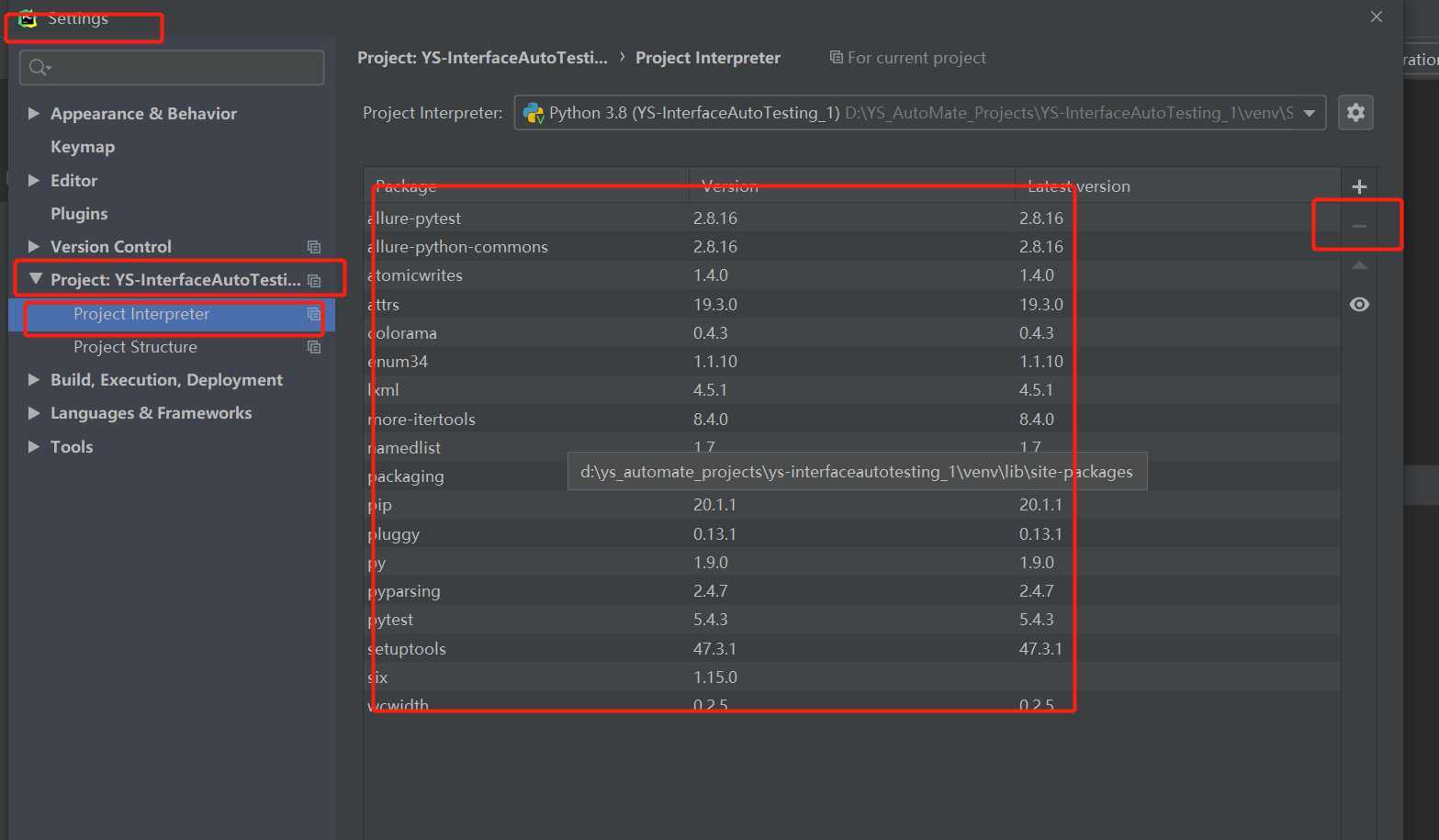Click the Project Interpreter: field label
Viewport: 1439px width, 840px height.
tap(433, 113)
